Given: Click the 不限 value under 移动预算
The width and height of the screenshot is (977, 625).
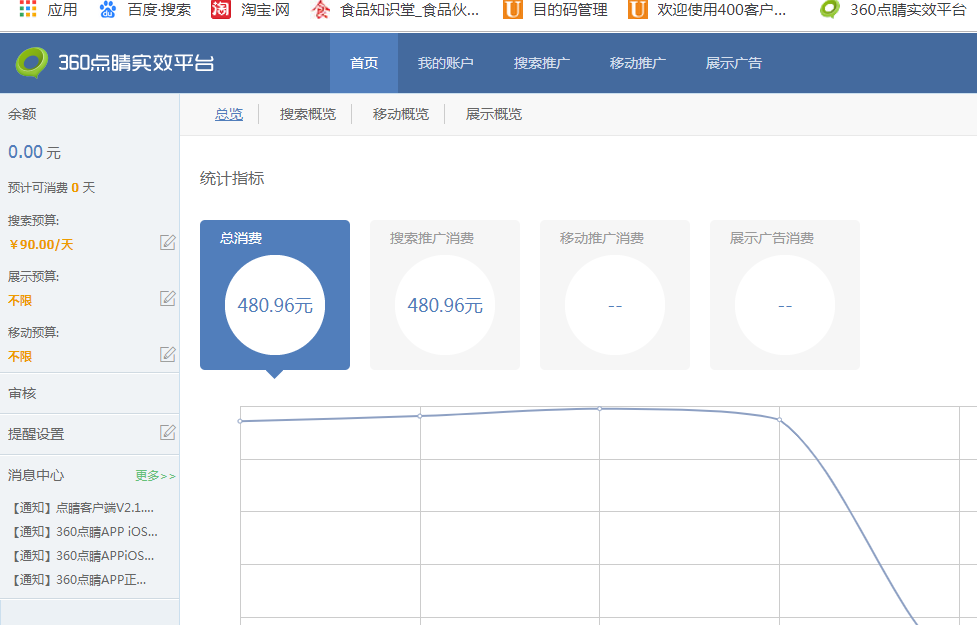Looking at the screenshot, I should click(20, 356).
